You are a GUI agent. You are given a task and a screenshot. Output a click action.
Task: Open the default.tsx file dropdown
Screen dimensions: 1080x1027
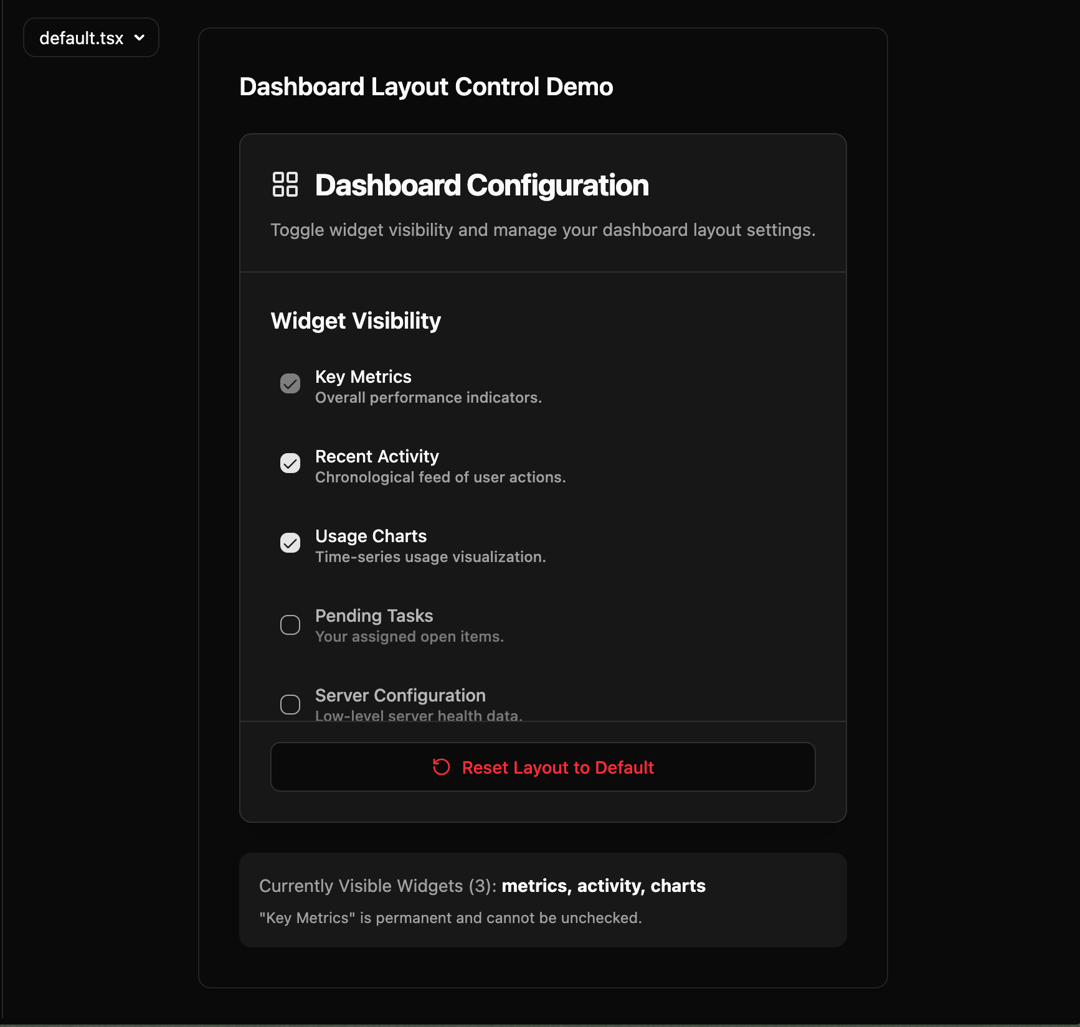[91, 38]
